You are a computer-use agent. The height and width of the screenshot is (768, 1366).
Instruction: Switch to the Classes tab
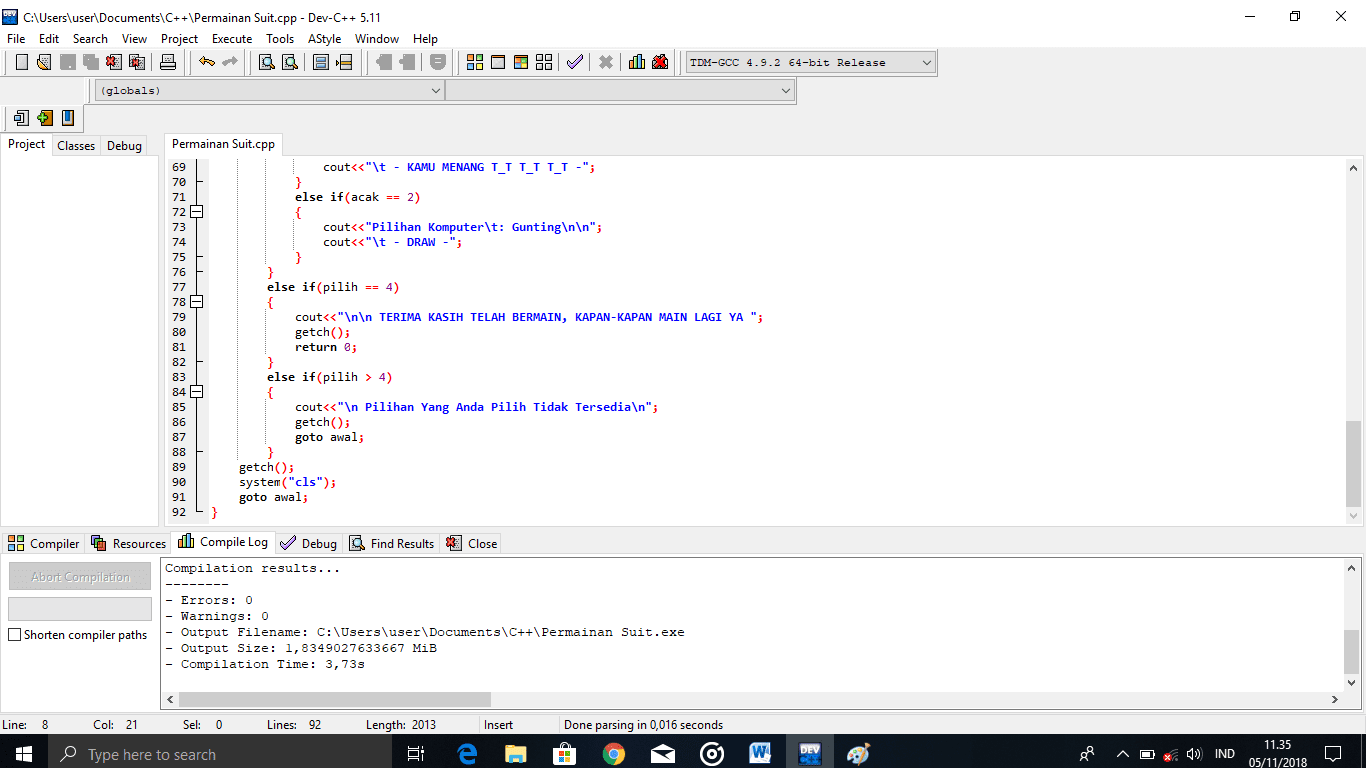coord(76,145)
